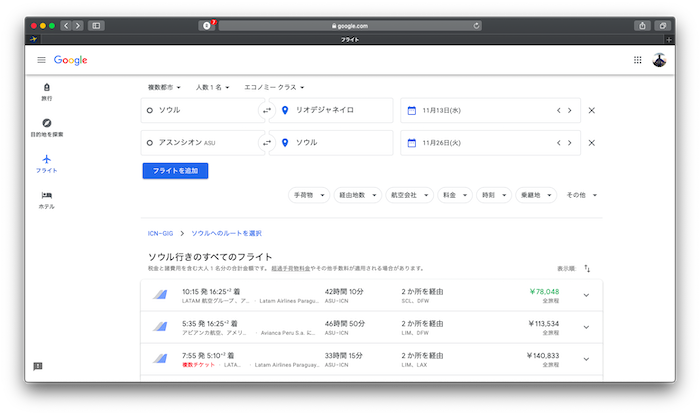The height and width of the screenshot is (415, 700).
Task: Click the アスンシオン origin input field
Action: click(x=200, y=143)
